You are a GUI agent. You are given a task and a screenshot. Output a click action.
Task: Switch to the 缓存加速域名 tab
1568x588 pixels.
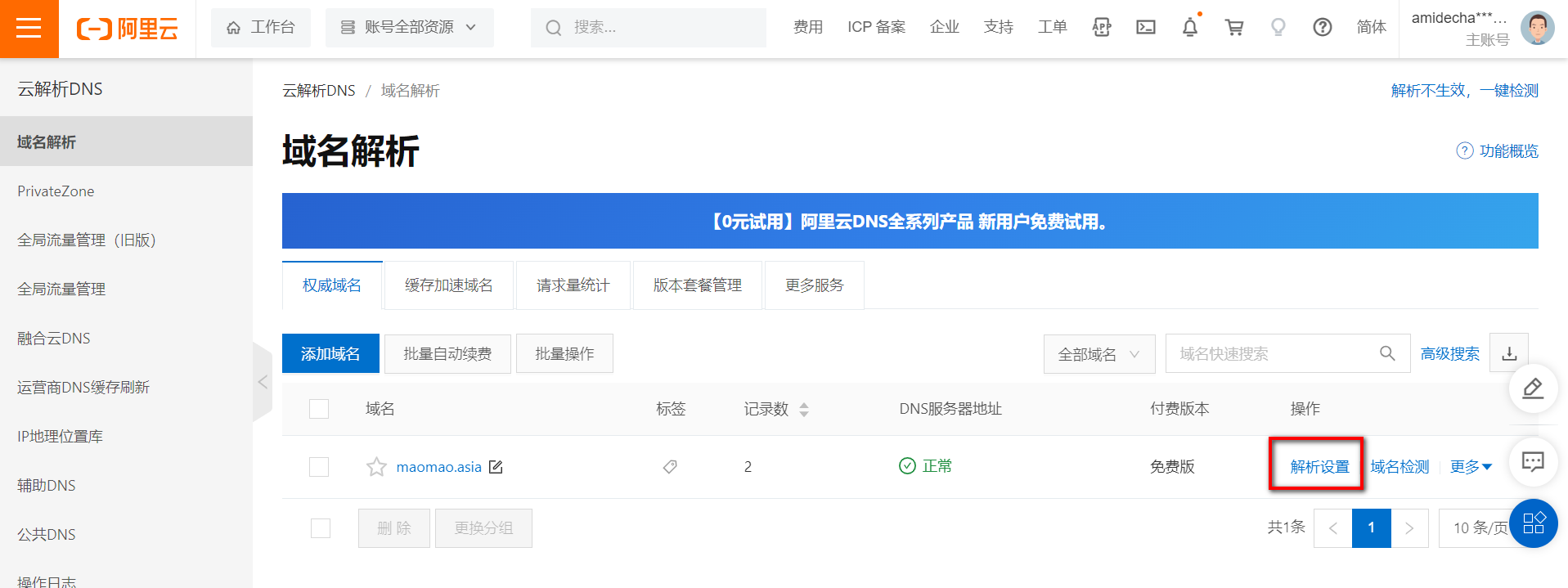pyautogui.click(x=448, y=285)
